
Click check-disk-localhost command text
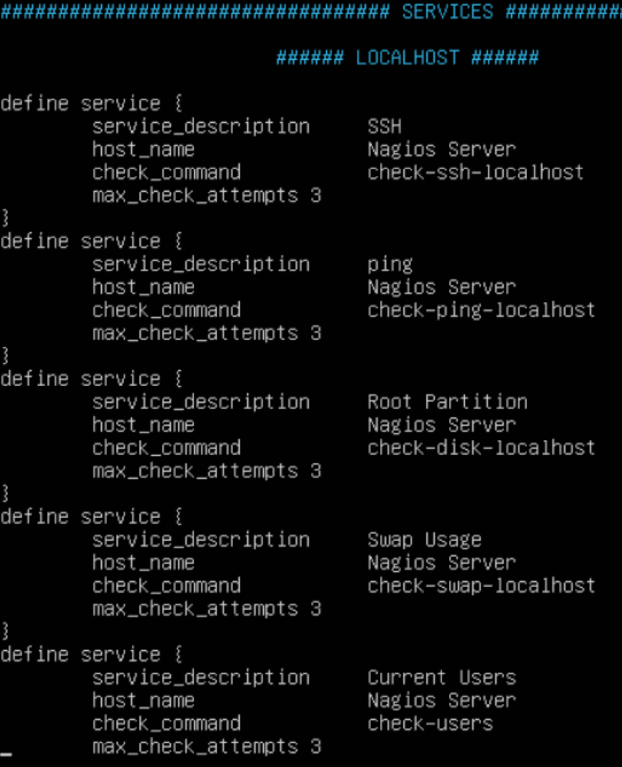point(481,448)
